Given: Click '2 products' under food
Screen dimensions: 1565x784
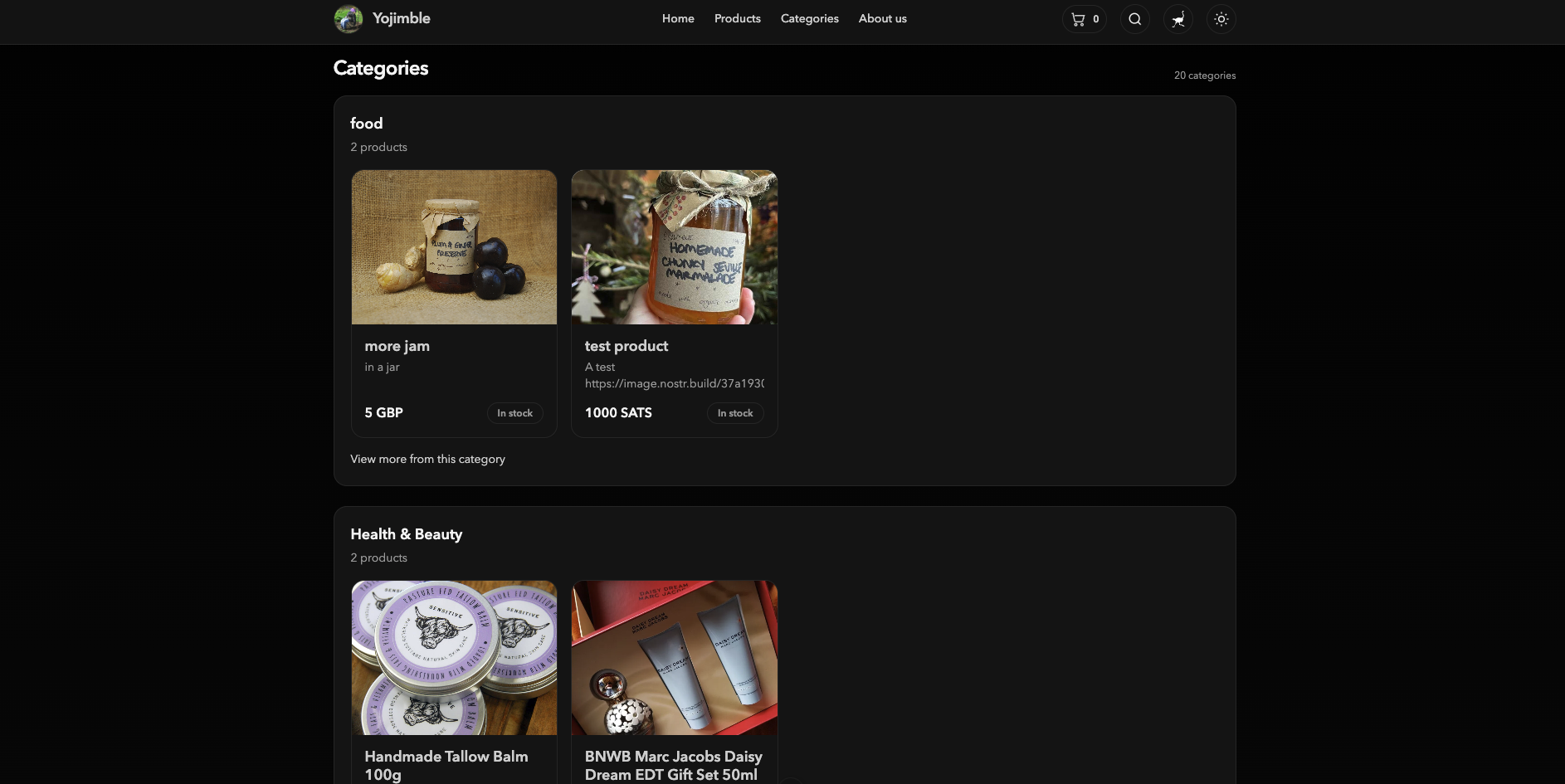Looking at the screenshot, I should click(x=378, y=147).
